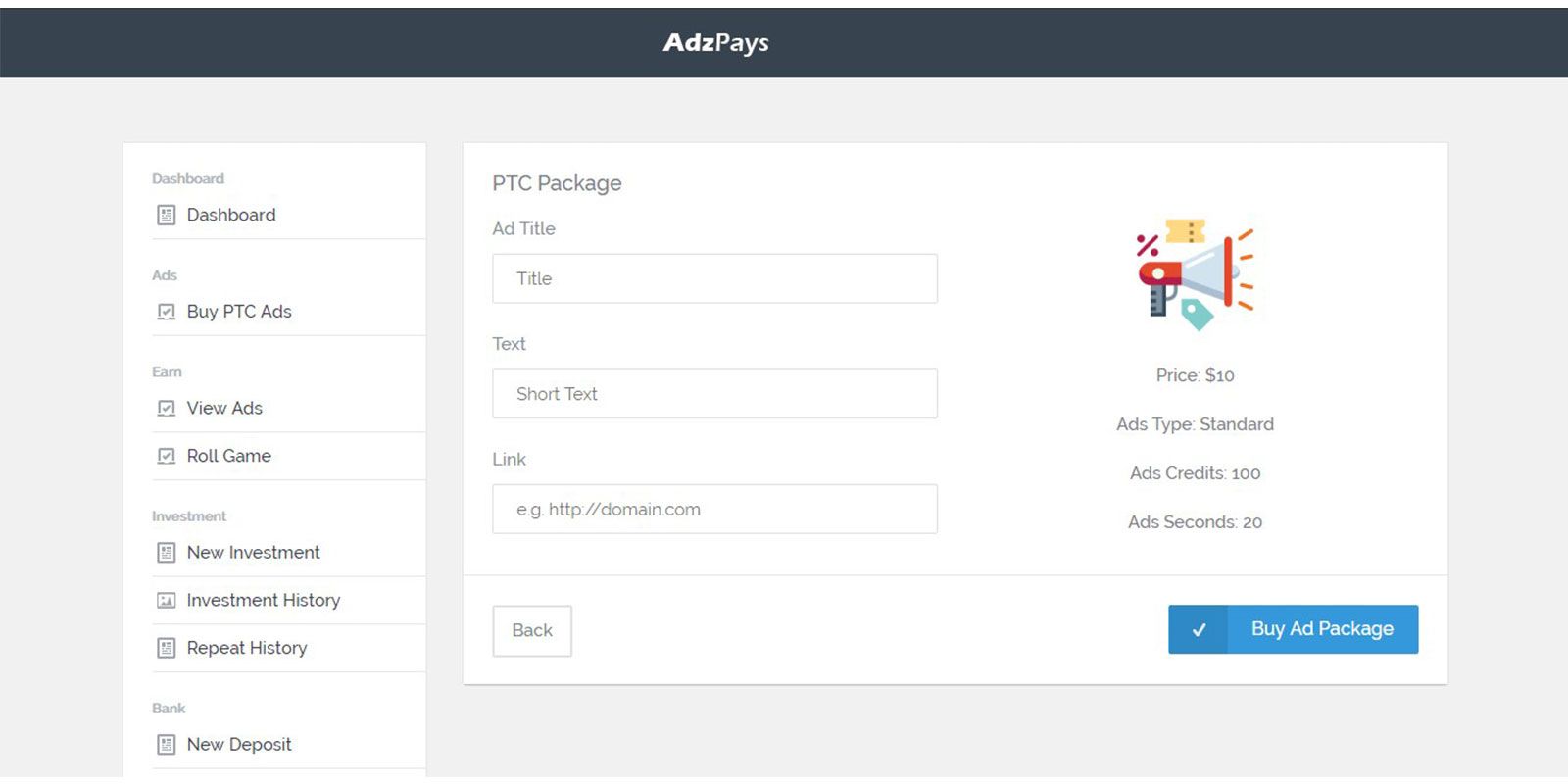Screen dimensions: 1568x784
Task: Click into the Short Text field
Action: (x=714, y=394)
